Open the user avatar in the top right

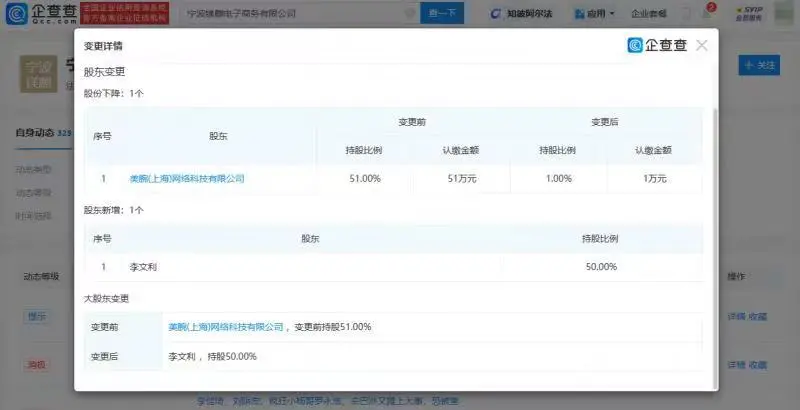[785, 13]
